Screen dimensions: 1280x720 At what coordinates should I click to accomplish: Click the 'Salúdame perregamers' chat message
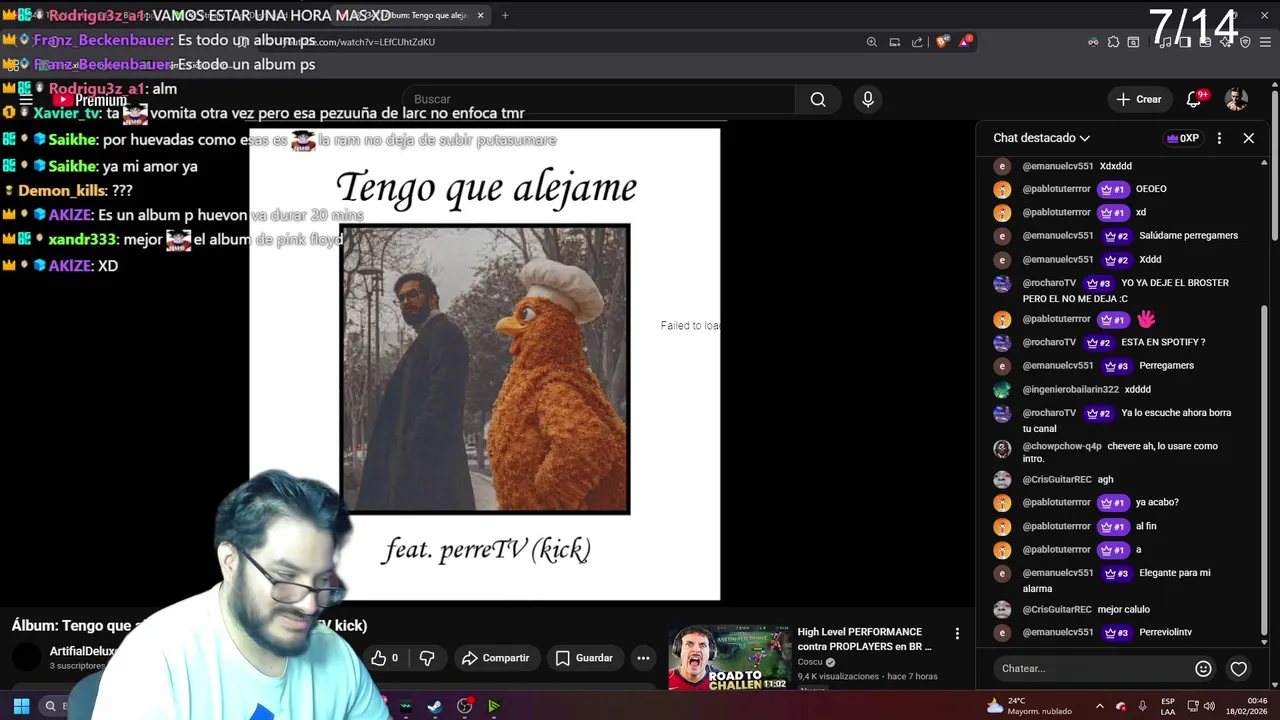point(1189,236)
